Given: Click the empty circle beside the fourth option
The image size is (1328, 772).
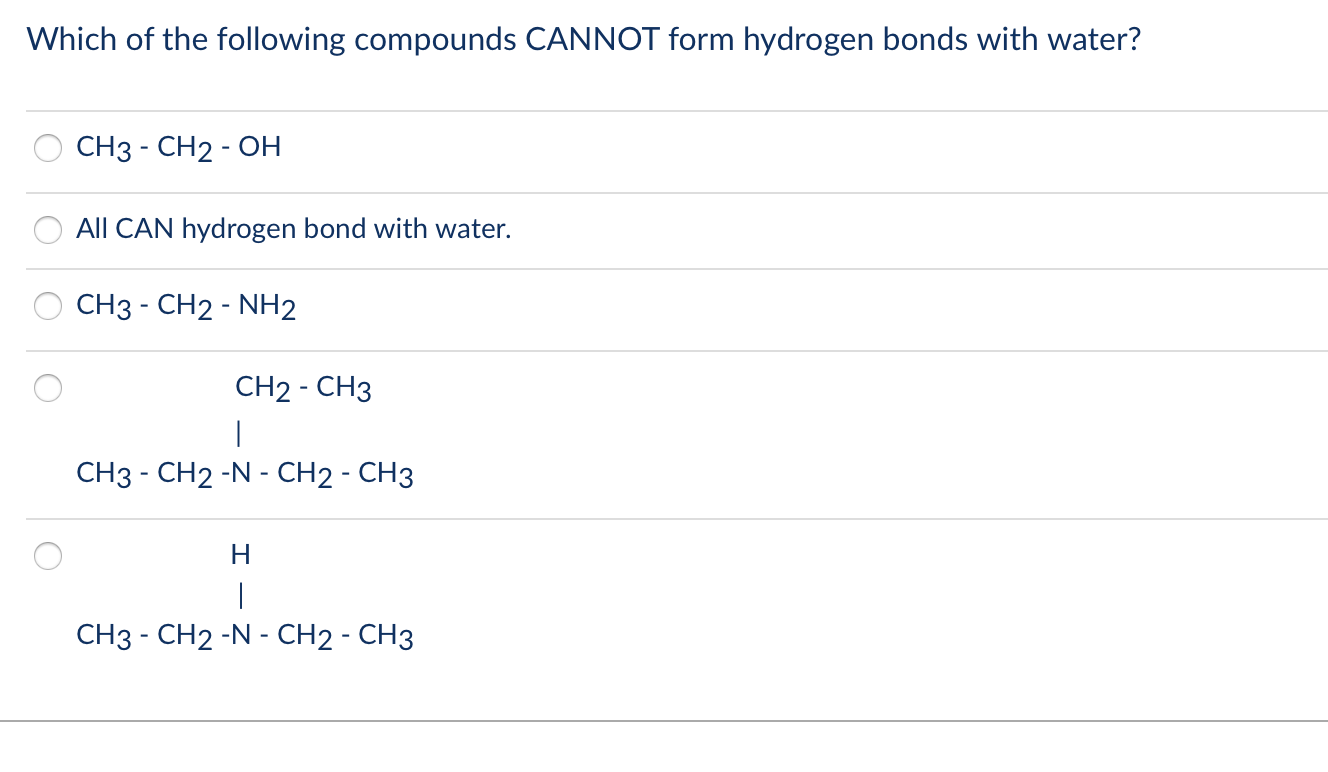Looking at the screenshot, I should pyautogui.click(x=47, y=388).
